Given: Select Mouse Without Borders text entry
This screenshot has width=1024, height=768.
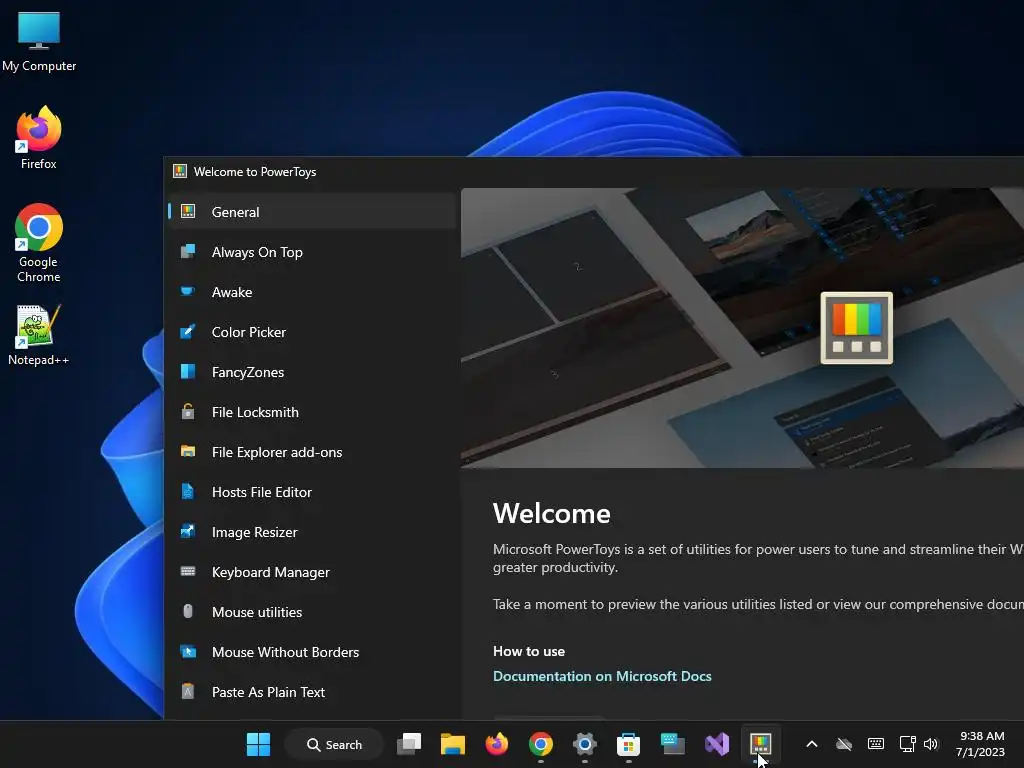Looking at the screenshot, I should (285, 652).
